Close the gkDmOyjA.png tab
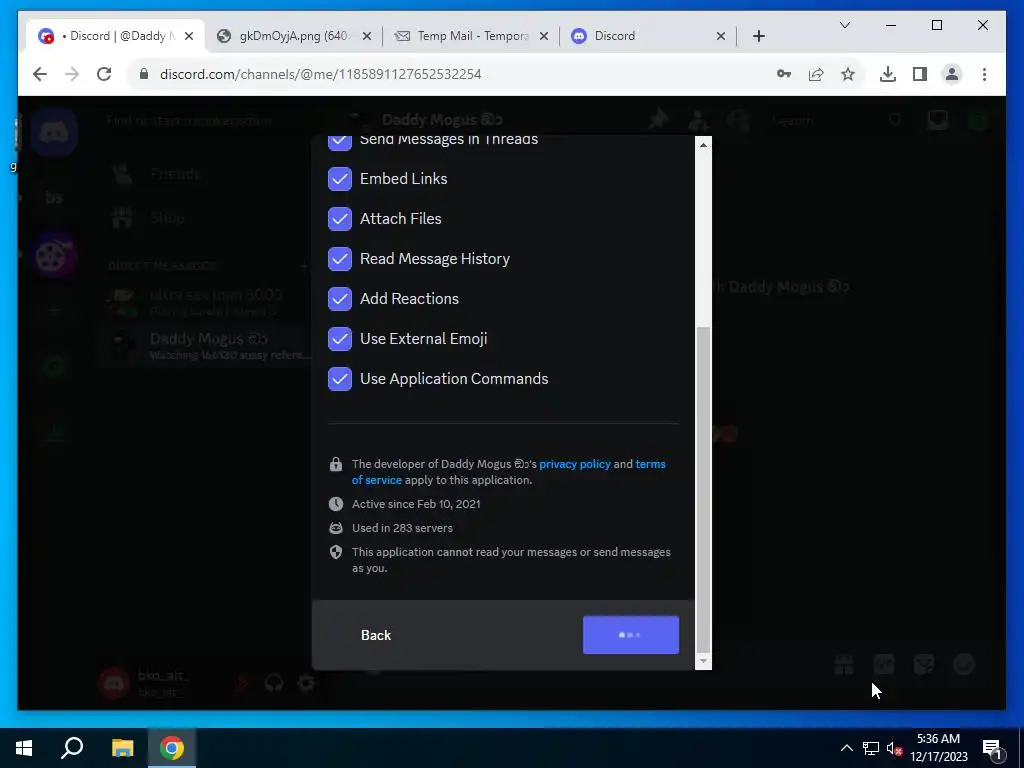The image size is (1024, 768). (367, 36)
